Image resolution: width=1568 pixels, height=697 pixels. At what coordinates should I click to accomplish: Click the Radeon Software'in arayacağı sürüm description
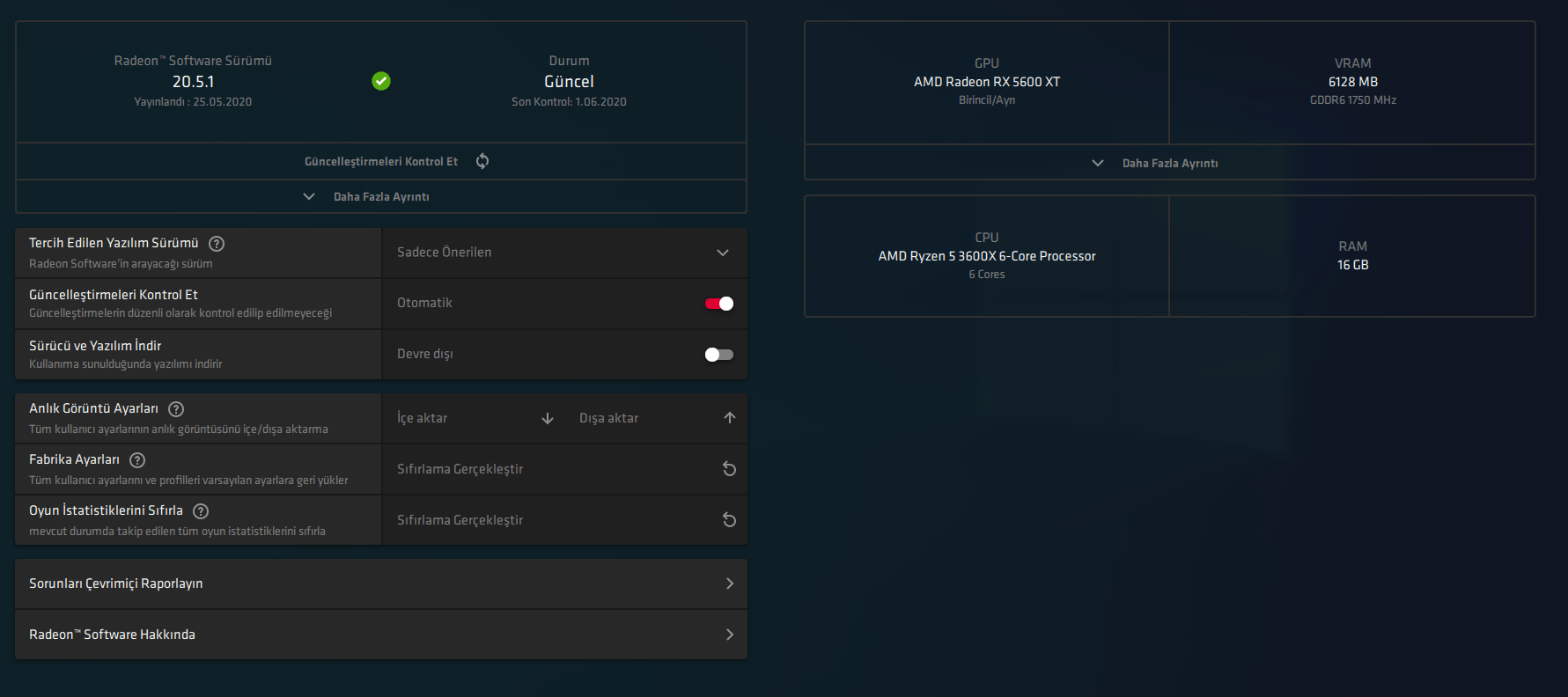[121, 264]
